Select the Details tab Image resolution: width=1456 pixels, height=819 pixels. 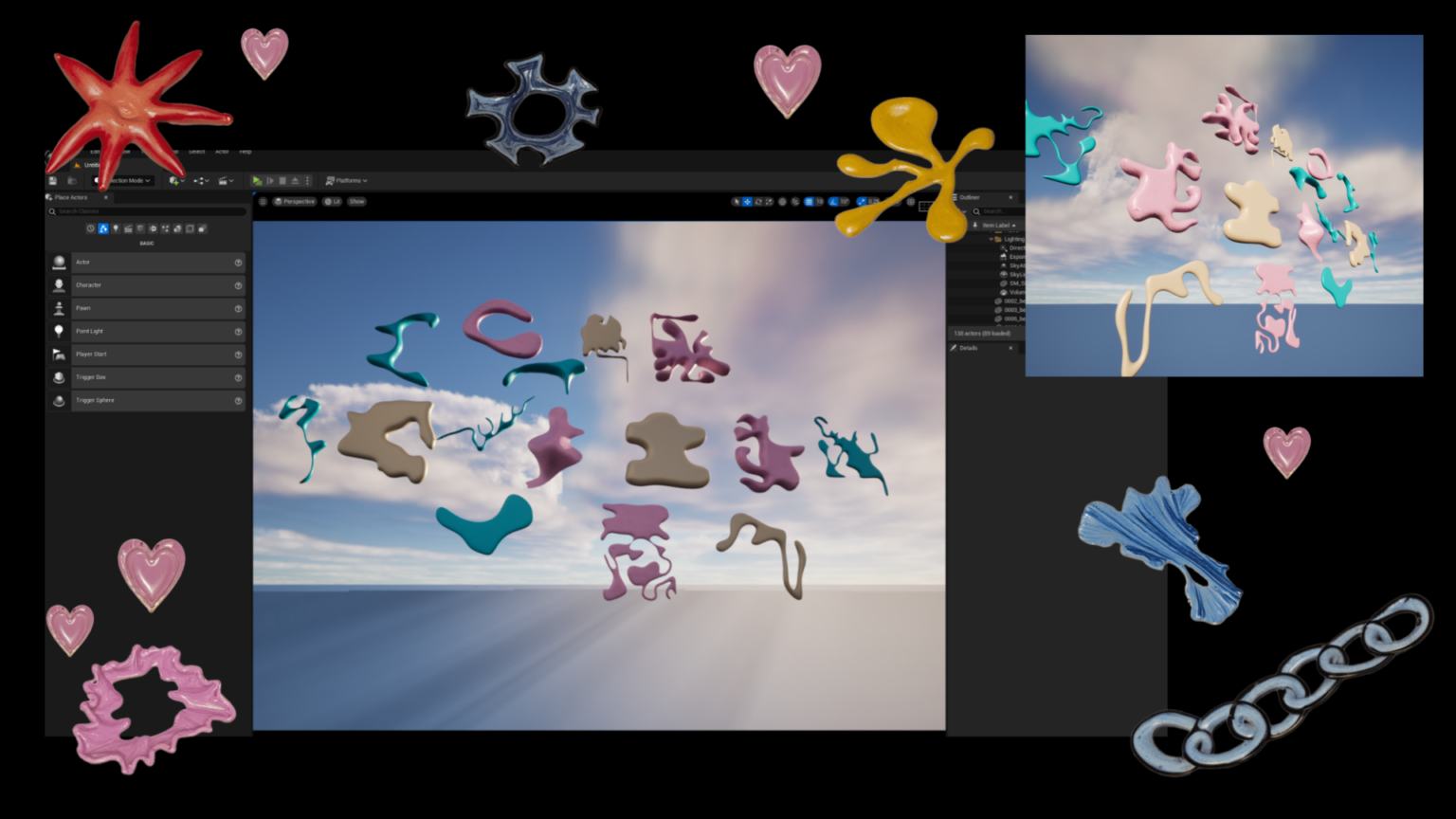(x=968, y=348)
